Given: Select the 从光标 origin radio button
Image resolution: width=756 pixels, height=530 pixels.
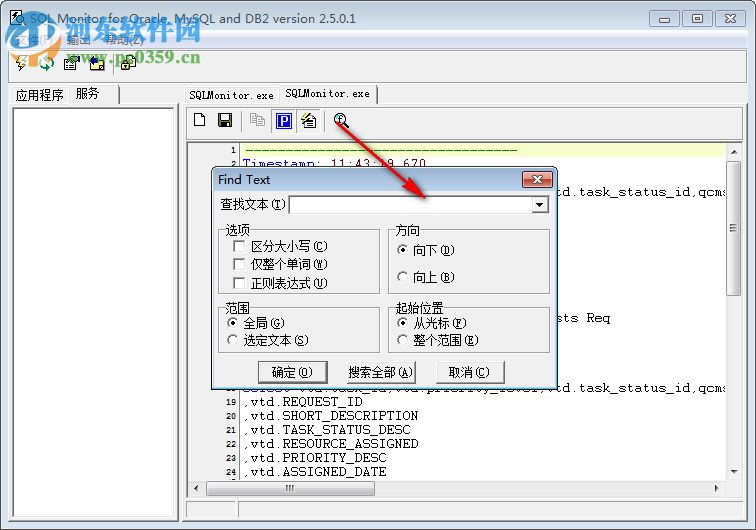Looking at the screenshot, I should click(x=402, y=322).
